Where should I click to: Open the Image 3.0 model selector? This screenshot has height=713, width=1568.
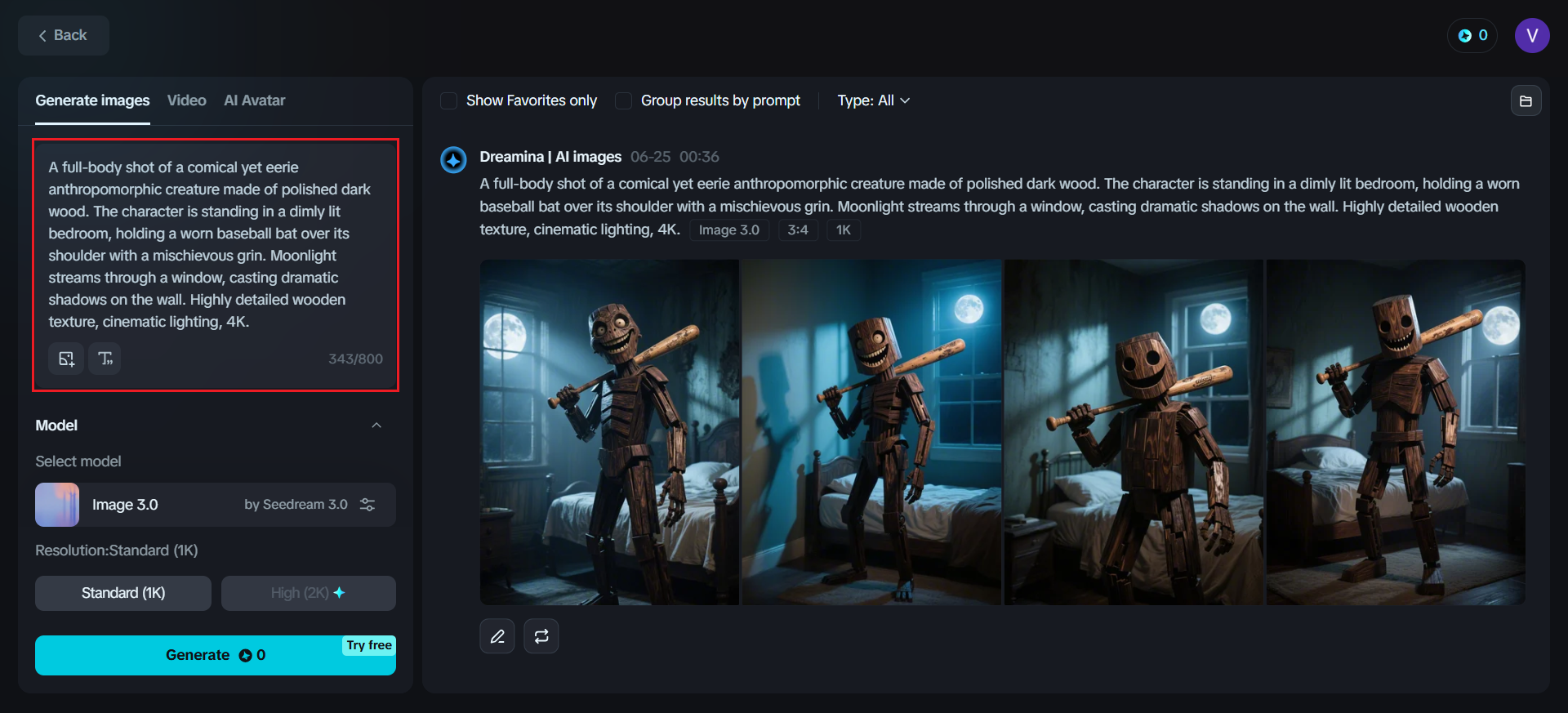coord(216,505)
